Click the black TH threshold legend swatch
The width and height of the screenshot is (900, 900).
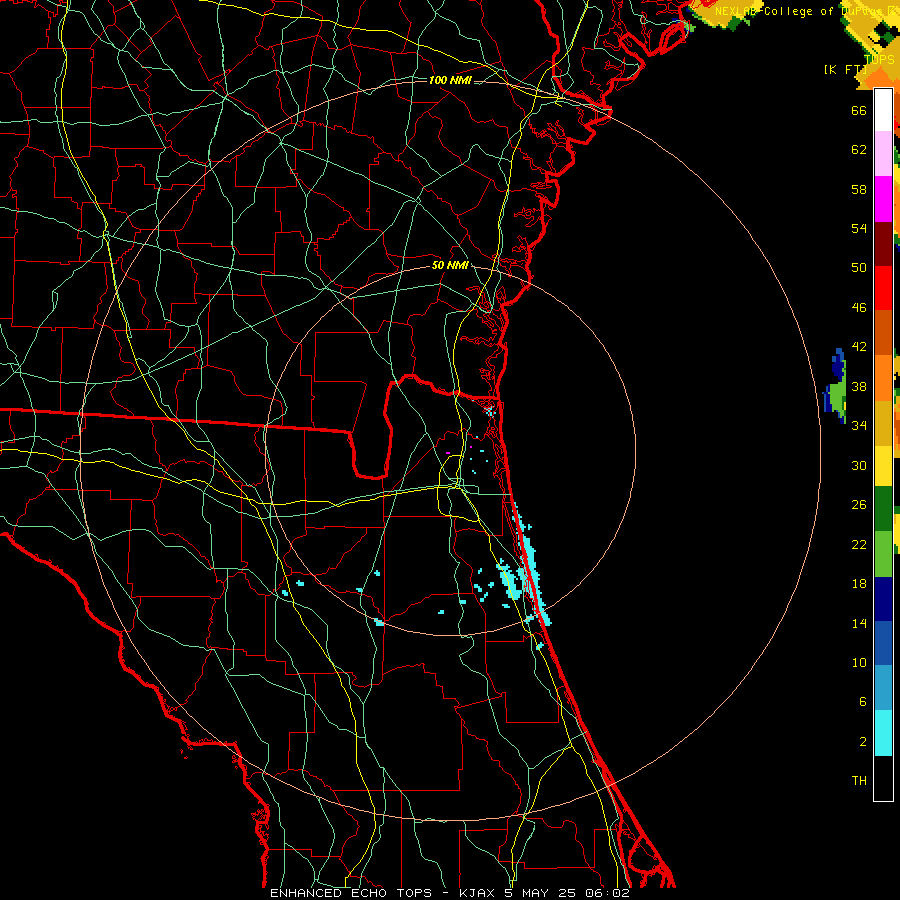883,777
